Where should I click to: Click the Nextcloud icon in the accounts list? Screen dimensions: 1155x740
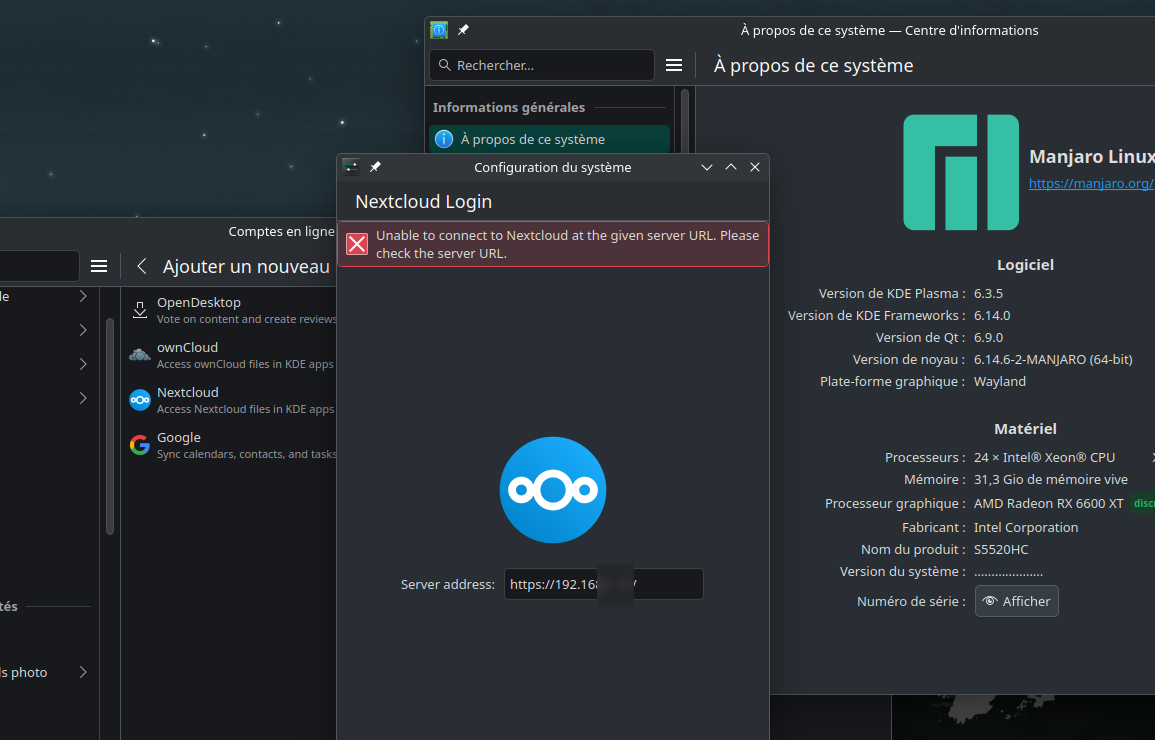[140, 400]
